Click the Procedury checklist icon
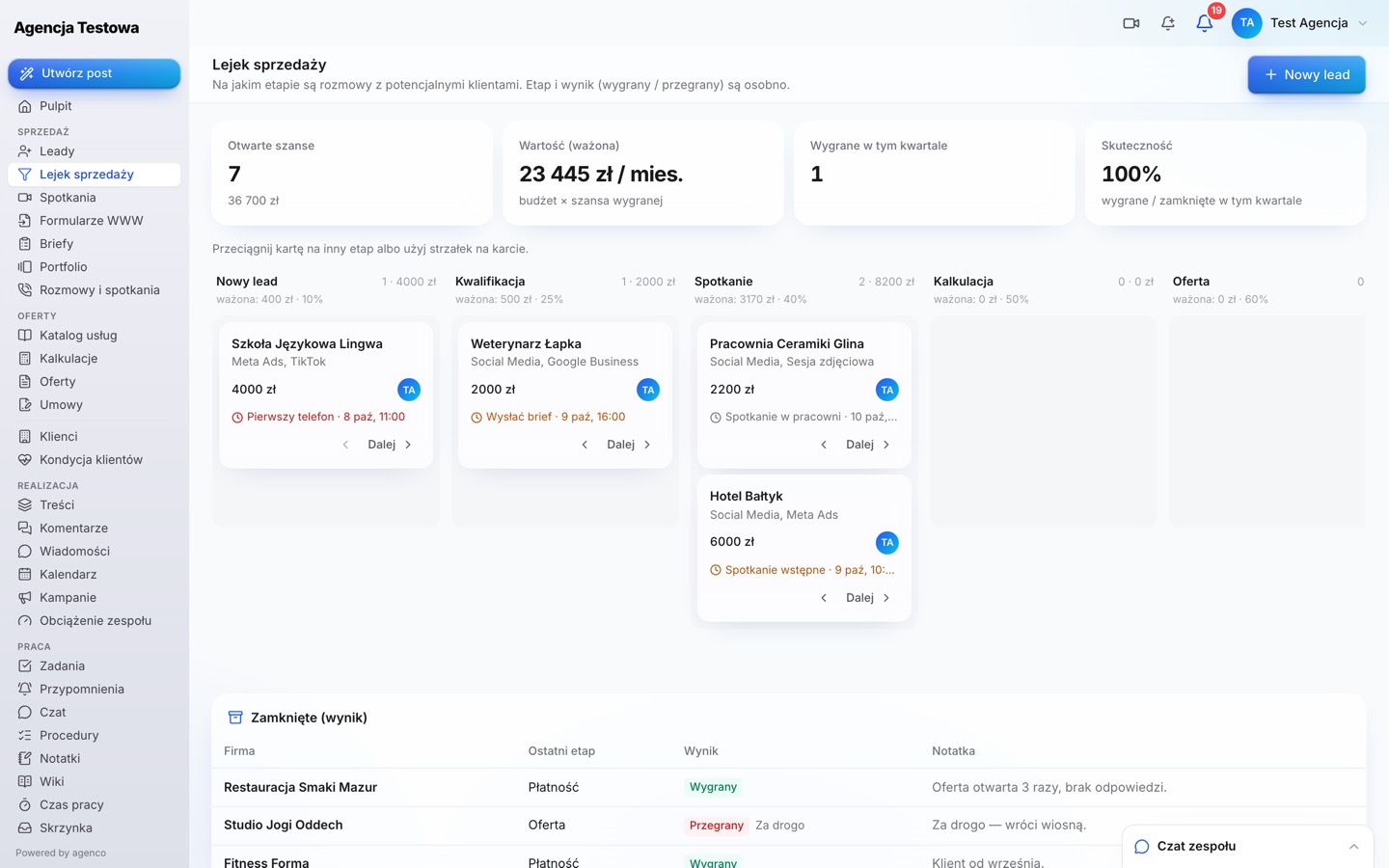This screenshot has width=1389, height=868. coord(25,736)
